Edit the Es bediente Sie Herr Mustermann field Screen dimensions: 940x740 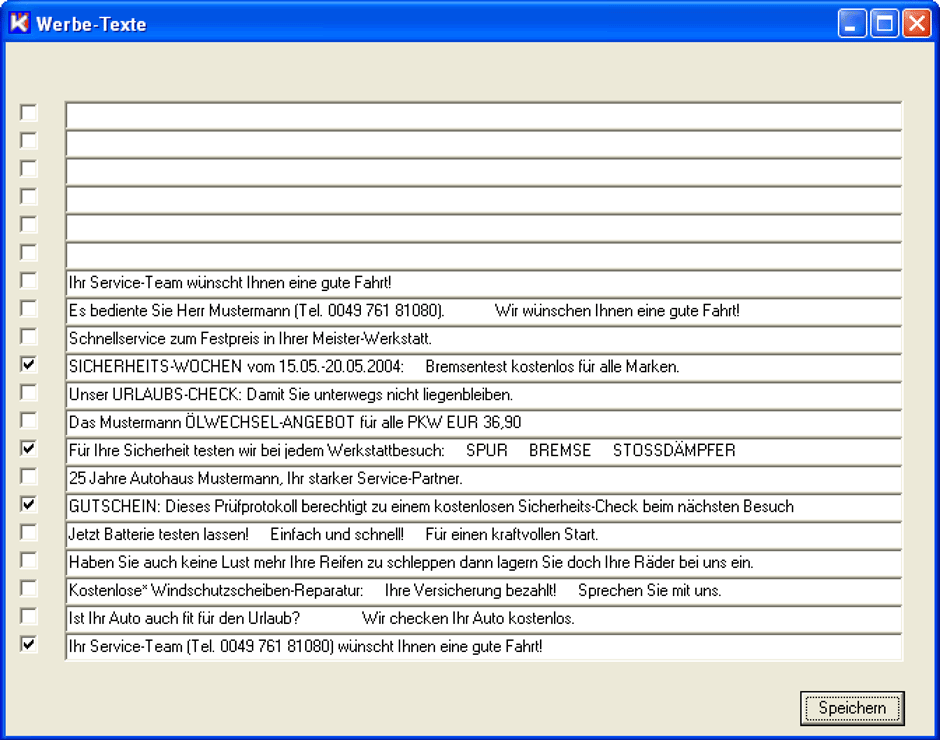click(483, 311)
